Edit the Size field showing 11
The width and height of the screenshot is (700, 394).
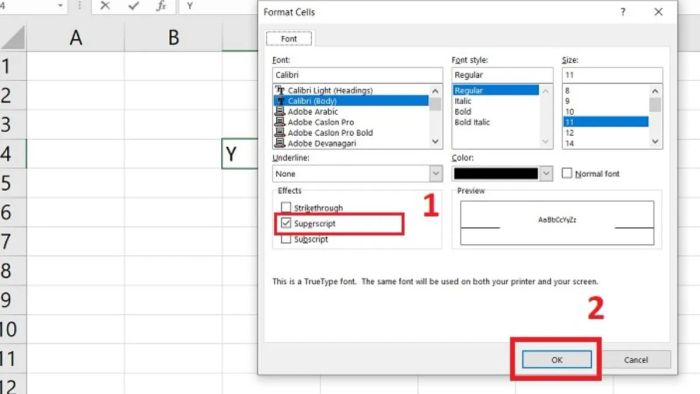(612, 75)
